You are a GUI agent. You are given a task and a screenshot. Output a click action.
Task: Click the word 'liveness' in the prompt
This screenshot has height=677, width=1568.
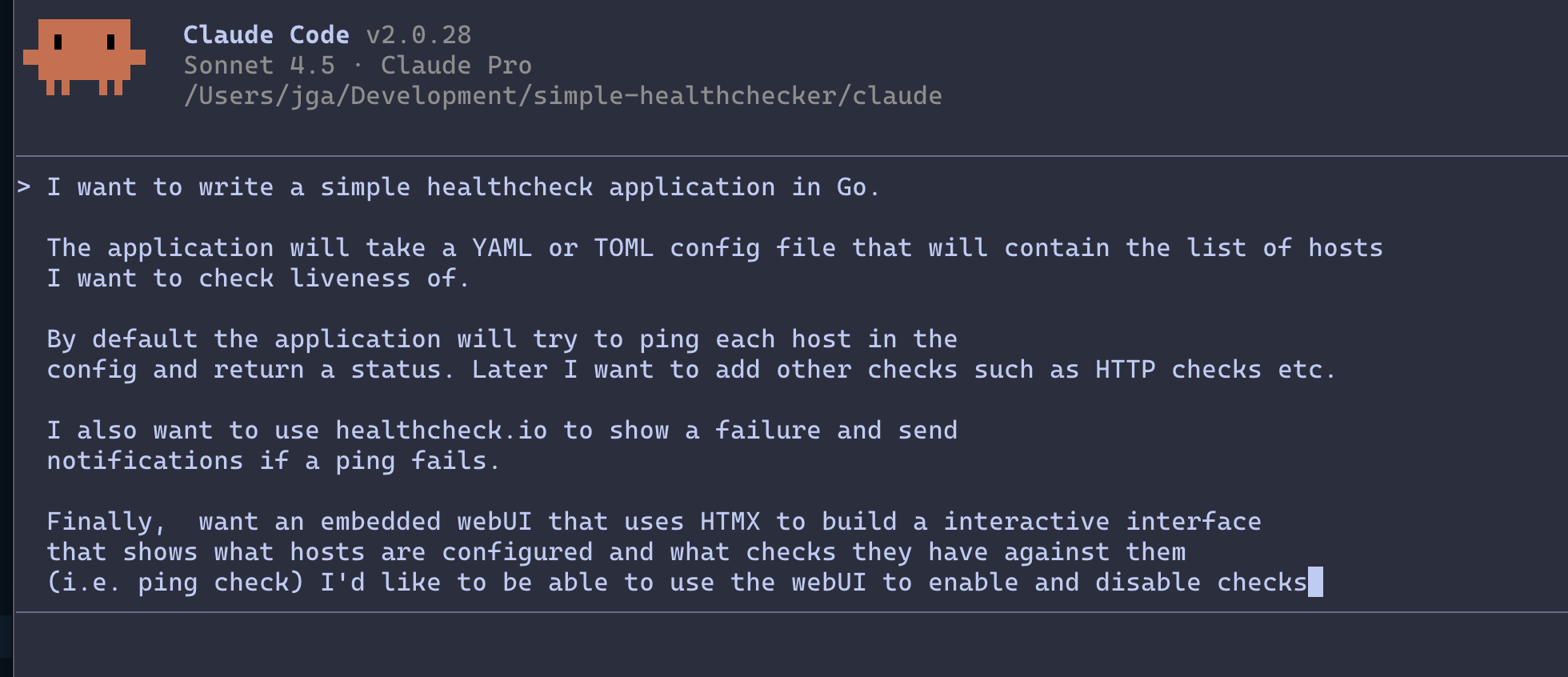click(350, 278)
